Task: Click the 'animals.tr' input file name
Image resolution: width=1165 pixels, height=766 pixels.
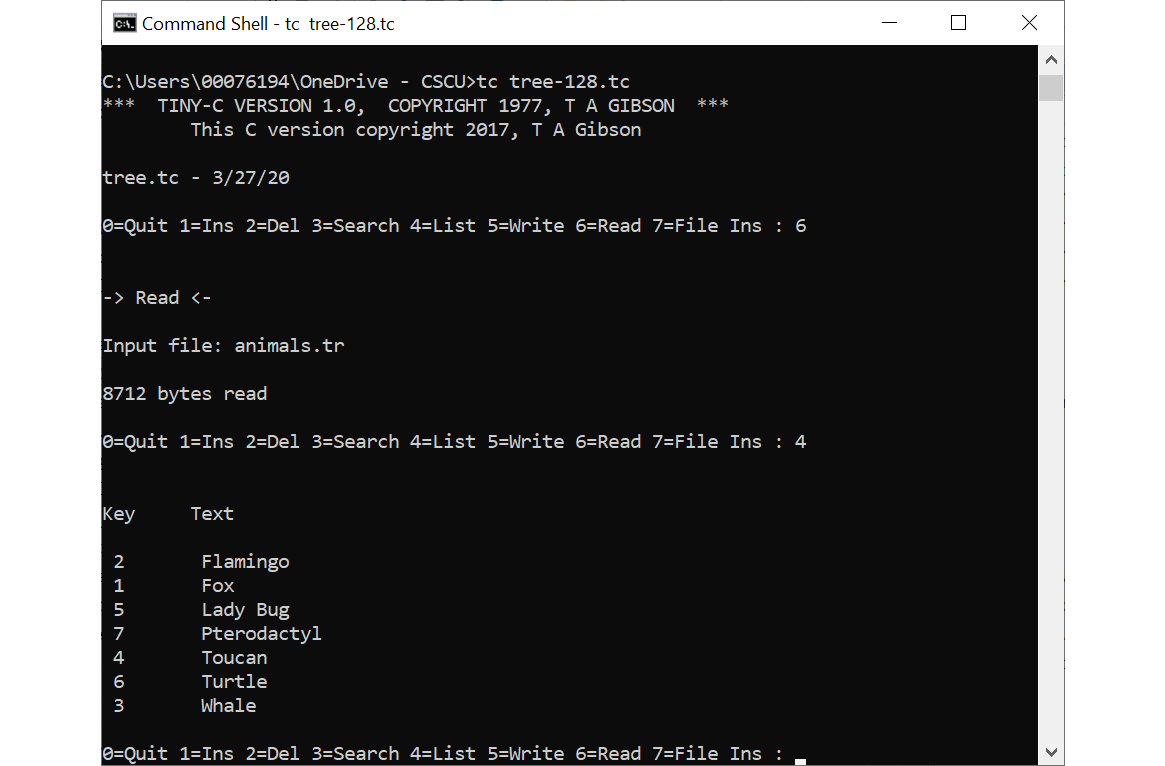Action: point(290,346)
